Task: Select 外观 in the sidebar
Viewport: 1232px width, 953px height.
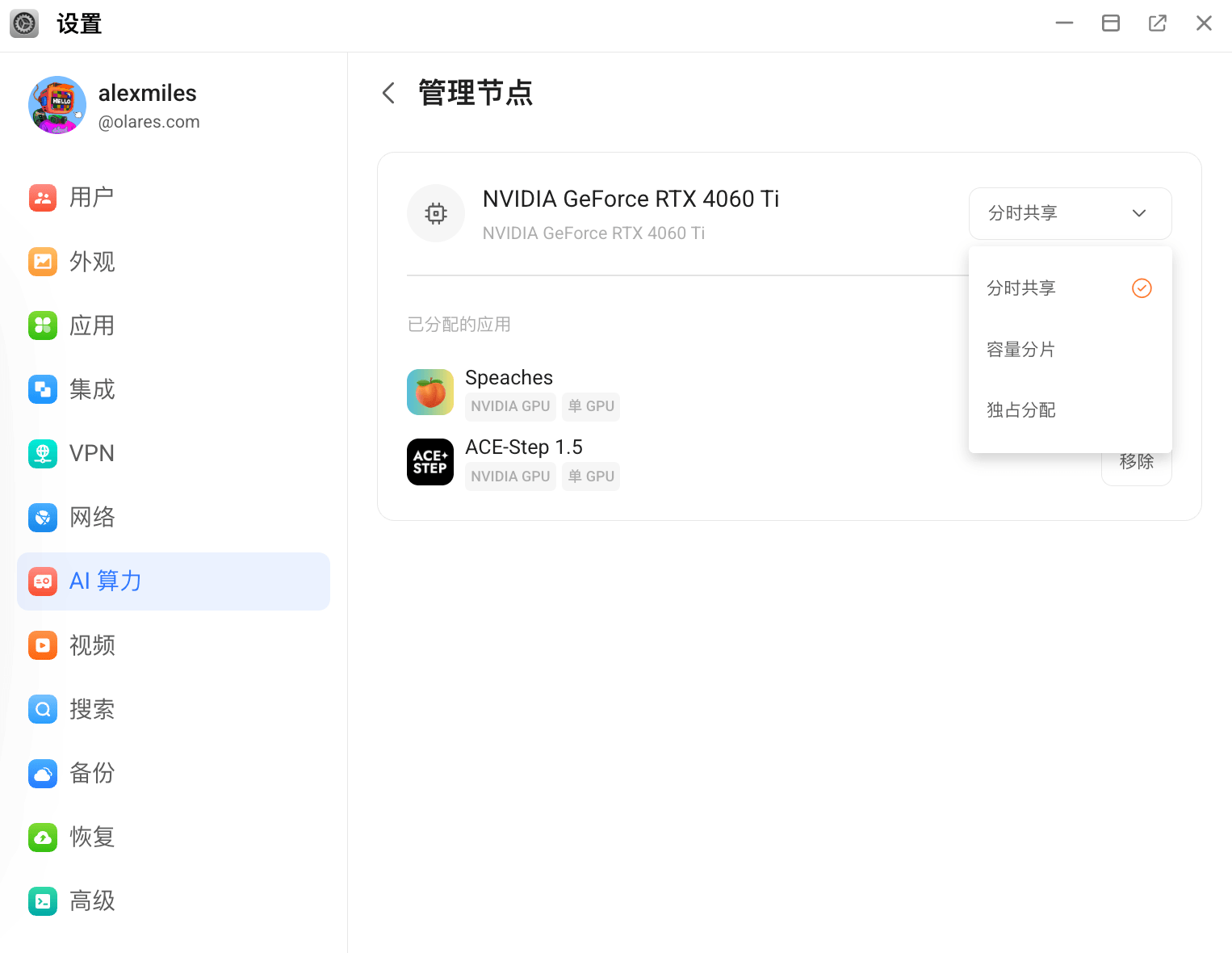Action: click(x=174, y=262)
